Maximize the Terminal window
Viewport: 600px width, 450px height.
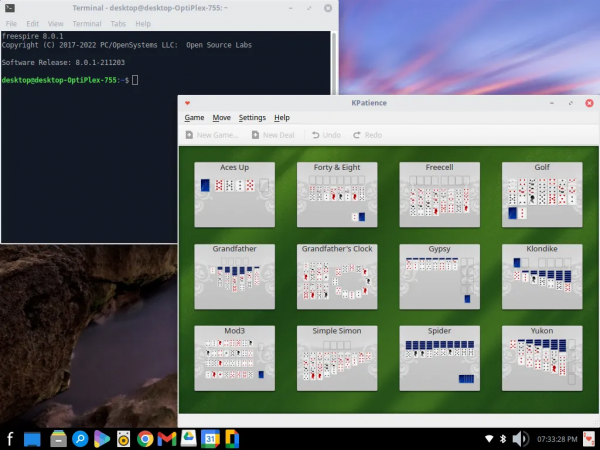point(309,8)
